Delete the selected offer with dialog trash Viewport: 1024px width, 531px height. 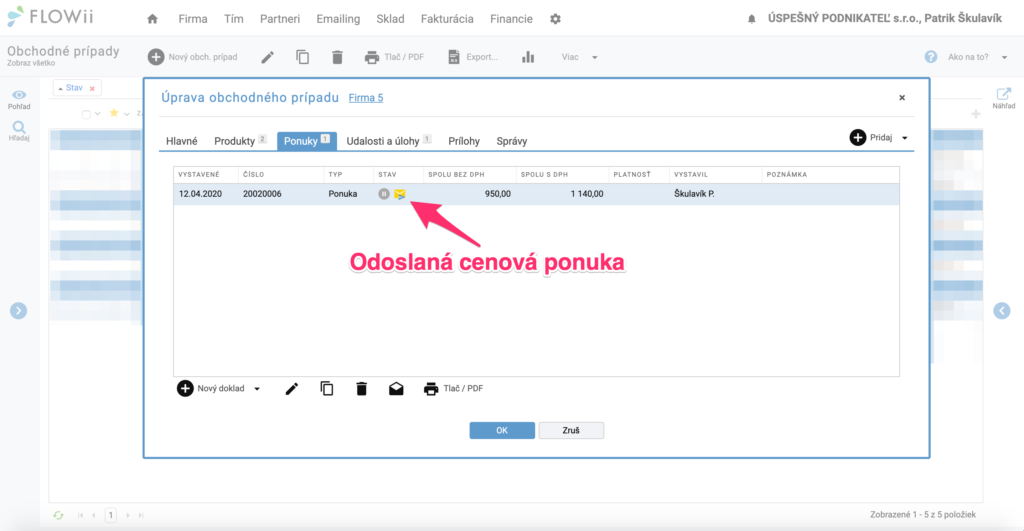coord(361,389)
